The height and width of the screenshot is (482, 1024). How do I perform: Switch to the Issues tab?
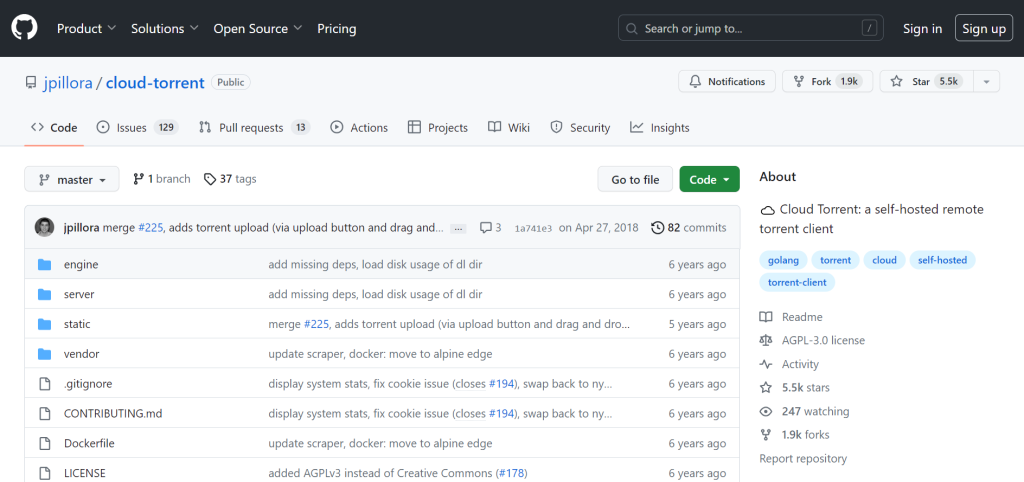137,128
